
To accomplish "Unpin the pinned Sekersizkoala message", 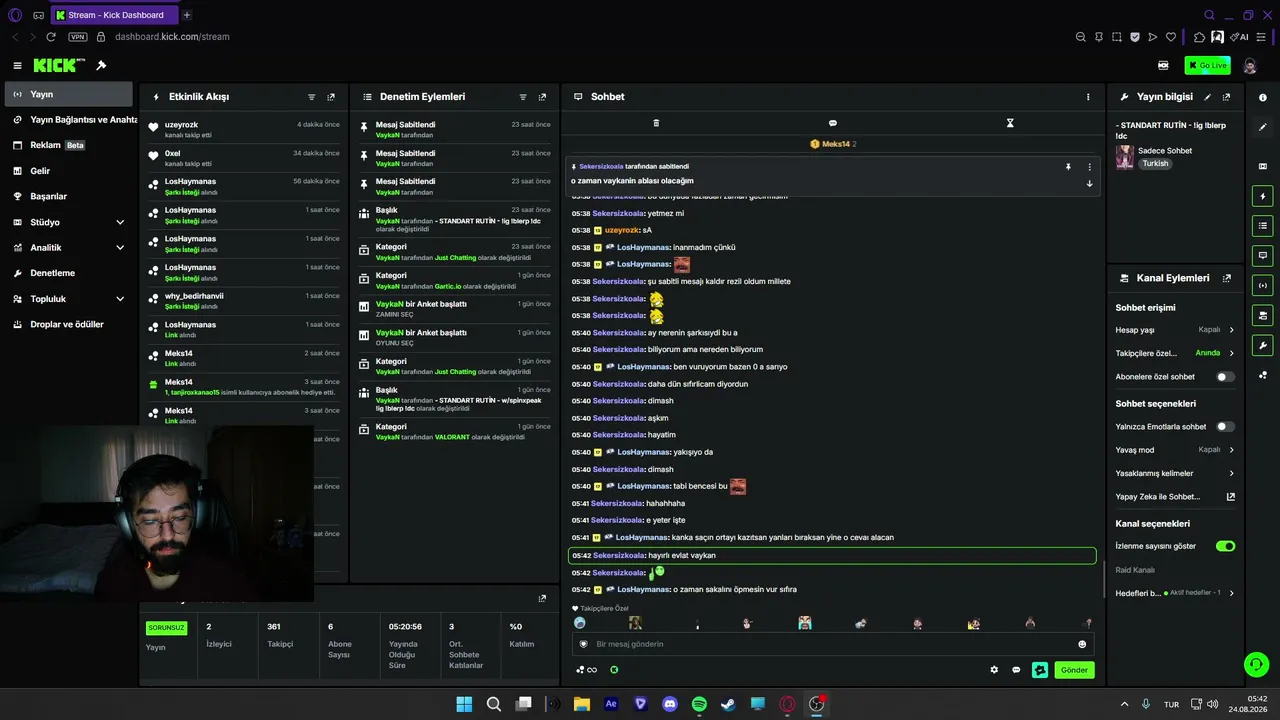I will pos(1068,167).
